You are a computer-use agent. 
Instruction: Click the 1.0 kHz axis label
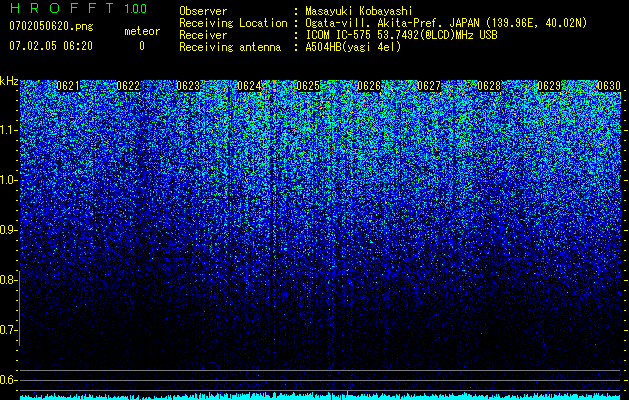9,180
